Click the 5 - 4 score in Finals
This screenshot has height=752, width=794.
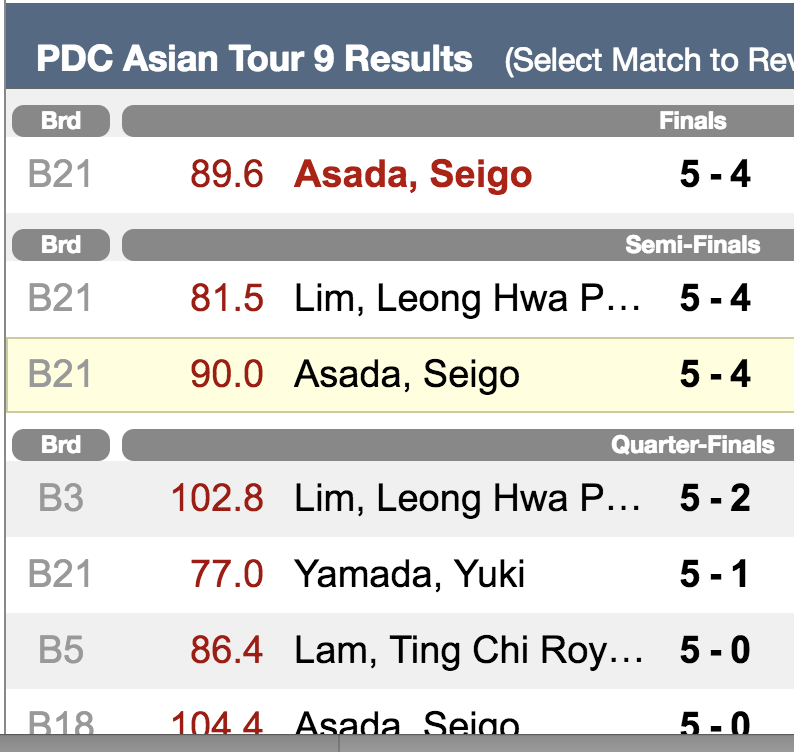715,175
